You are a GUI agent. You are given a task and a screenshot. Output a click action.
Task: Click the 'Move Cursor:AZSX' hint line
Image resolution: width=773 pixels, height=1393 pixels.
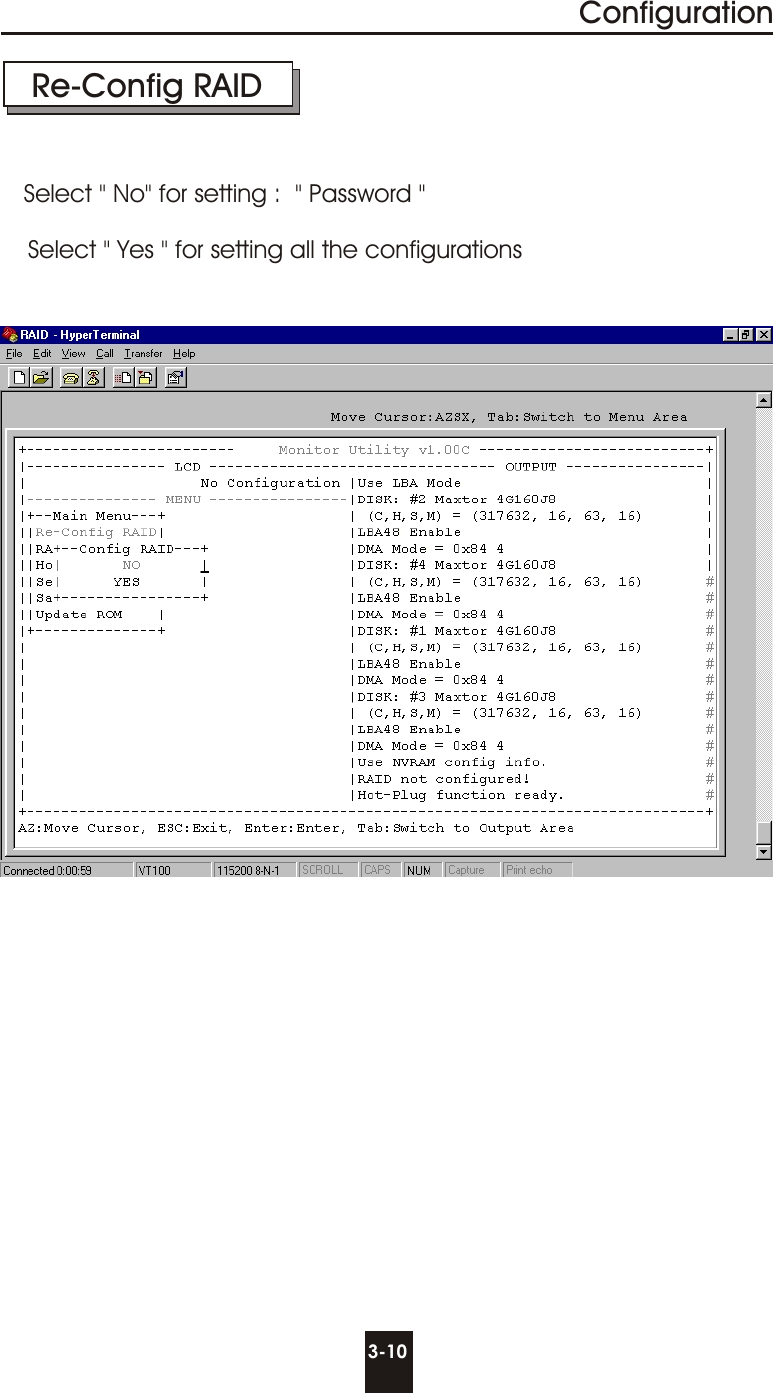click(509, 417)
